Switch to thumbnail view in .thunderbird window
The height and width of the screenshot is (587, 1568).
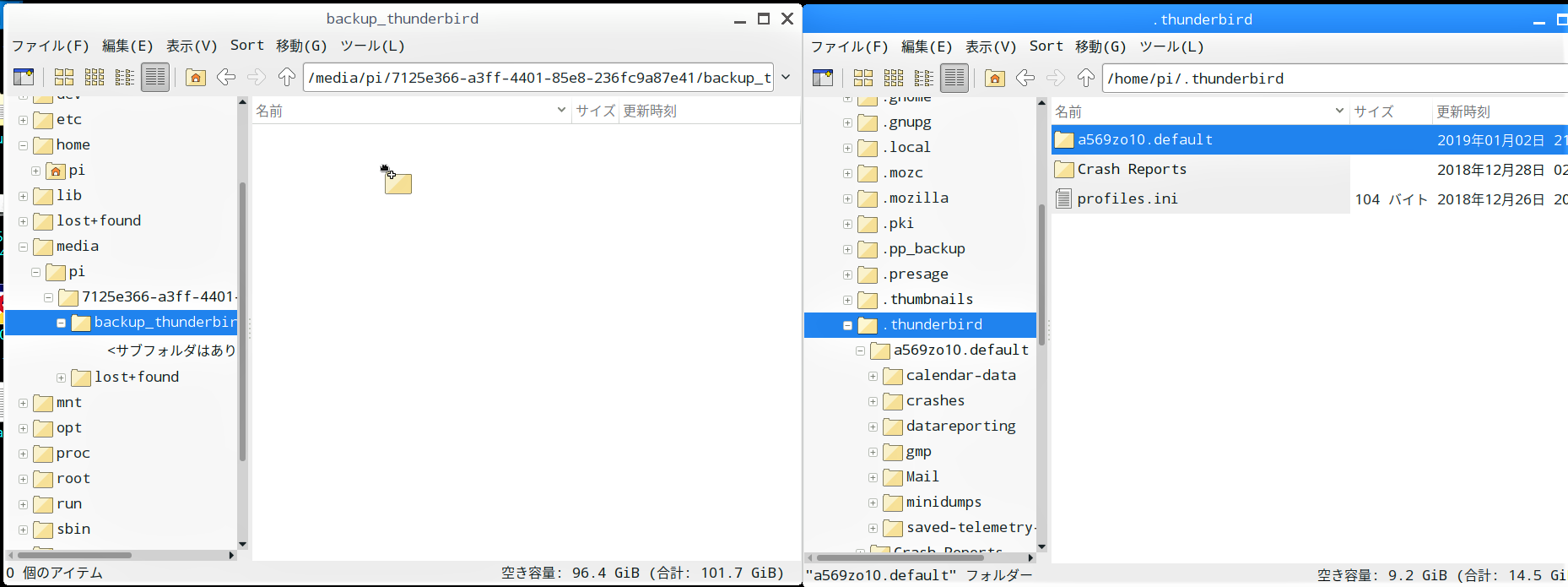coord(894,79)
